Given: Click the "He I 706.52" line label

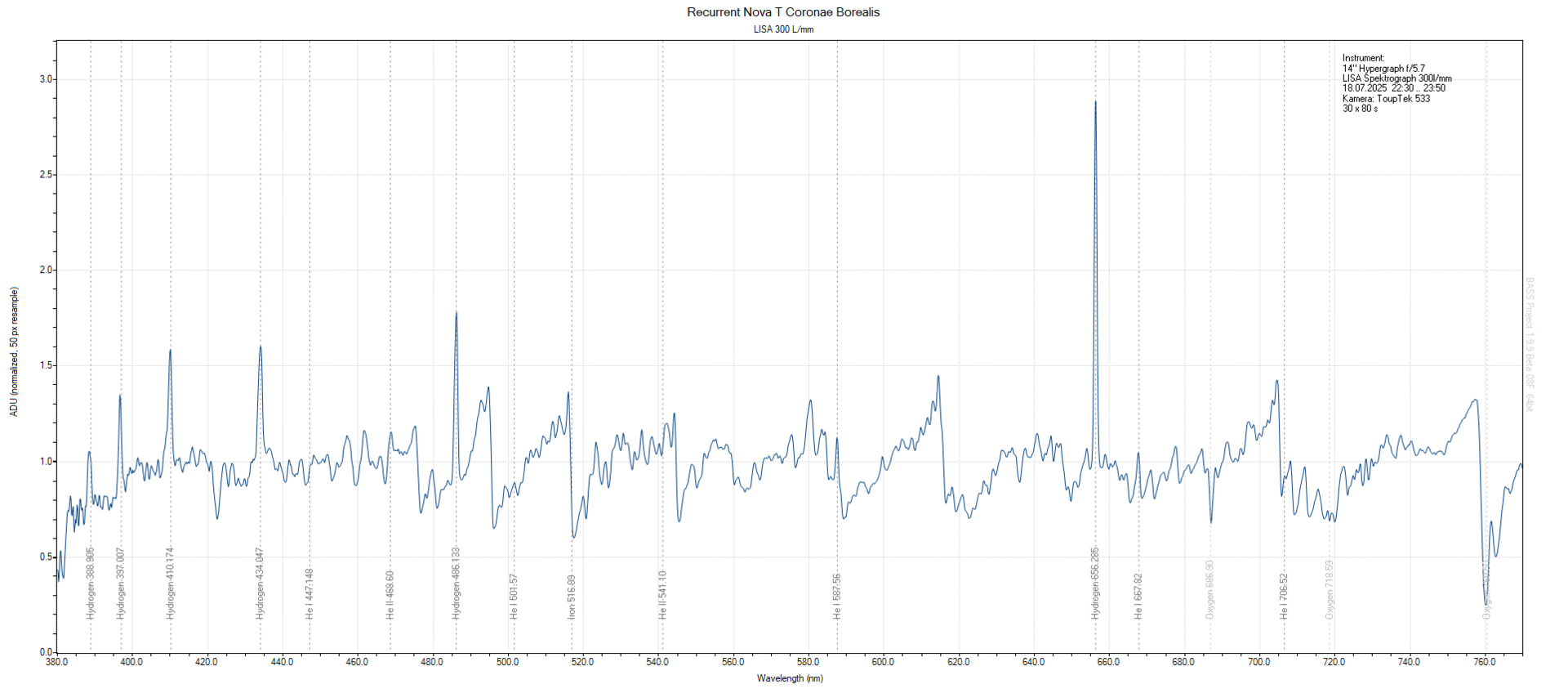Looking at the screenshot, I should pyautogui.click(x=1284, y=596).
